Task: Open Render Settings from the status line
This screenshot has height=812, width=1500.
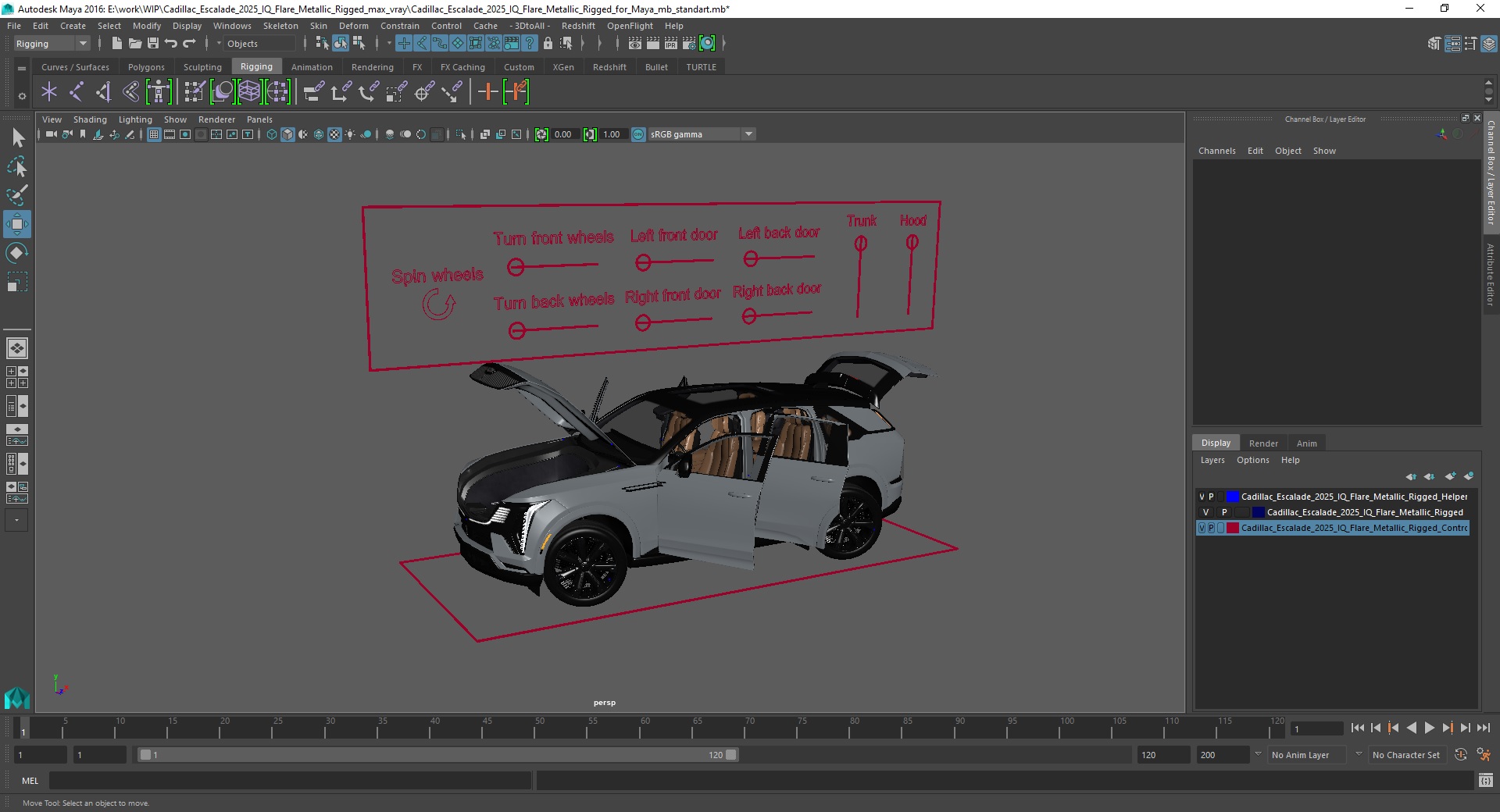Action: coord(689,44)
